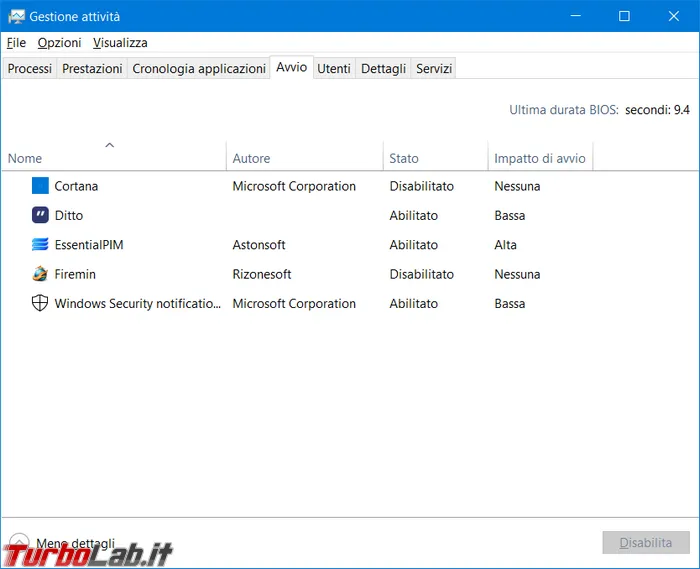Sort by the Nome column header
Viewport: 700px width, 569px height.
(114, 156)
